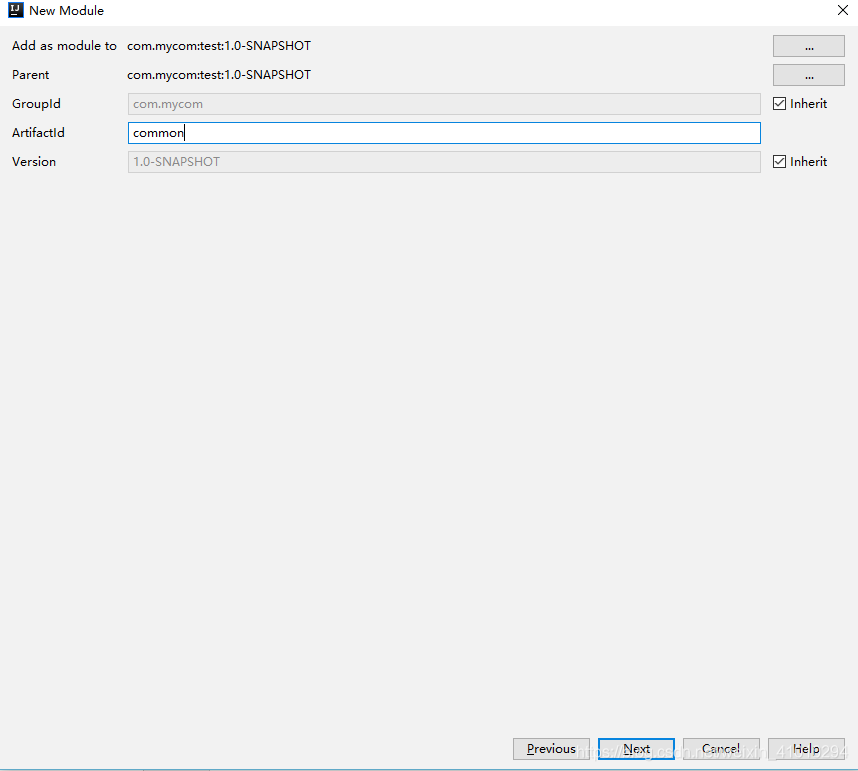Screen dimensions: 858x771
Task: Click the ArtifactId label
Action: [x=38, y=133]
